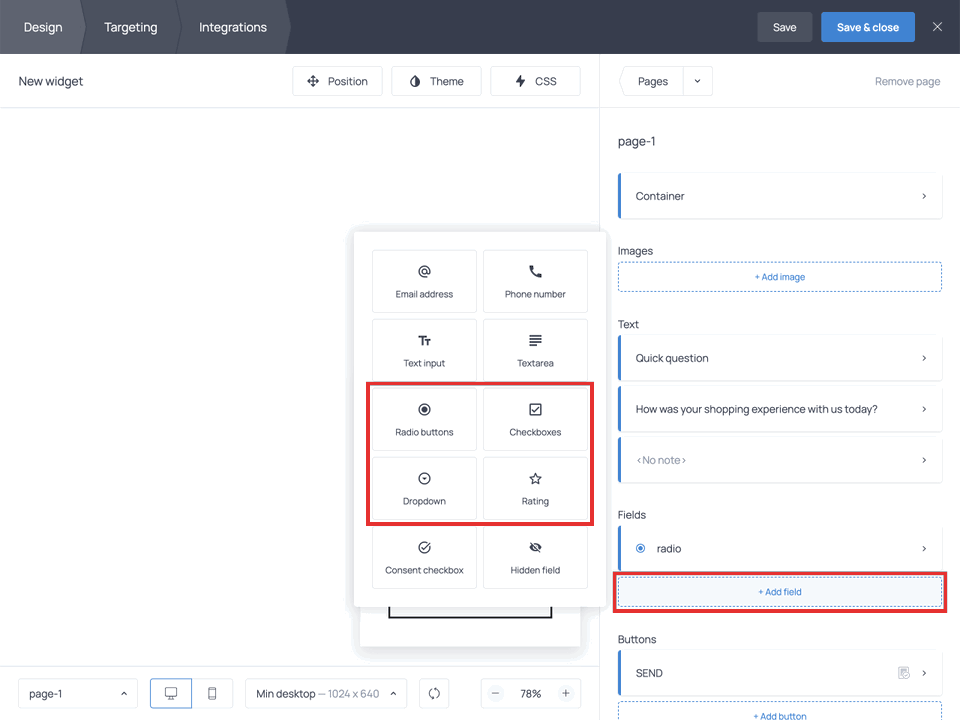Screen dimensions: 960x720
Task: Expand the Pages chevron dropdown
Action: (697, 82)
